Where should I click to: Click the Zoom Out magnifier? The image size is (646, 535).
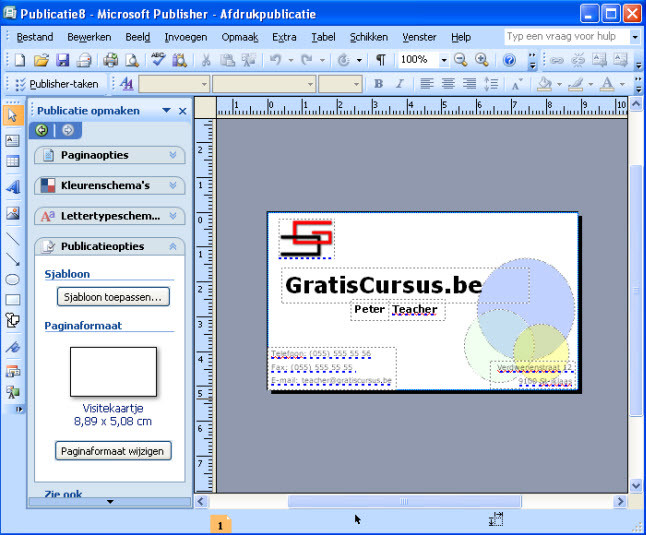pyautogui.click(x=460, y=60)
